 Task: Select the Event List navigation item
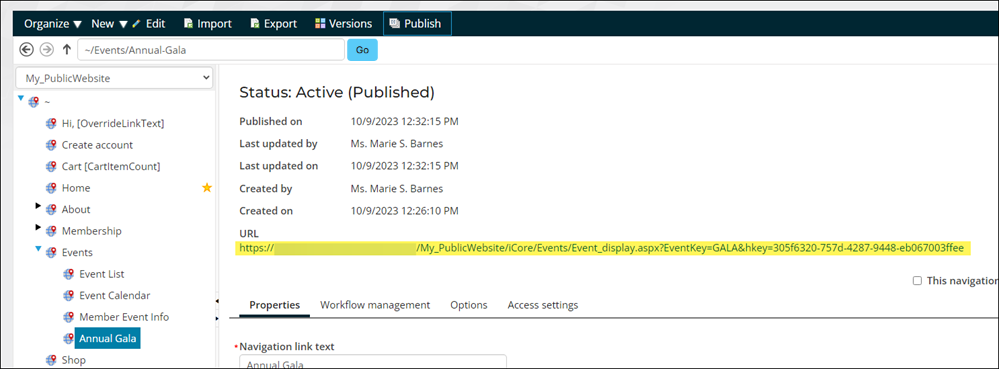101,274
